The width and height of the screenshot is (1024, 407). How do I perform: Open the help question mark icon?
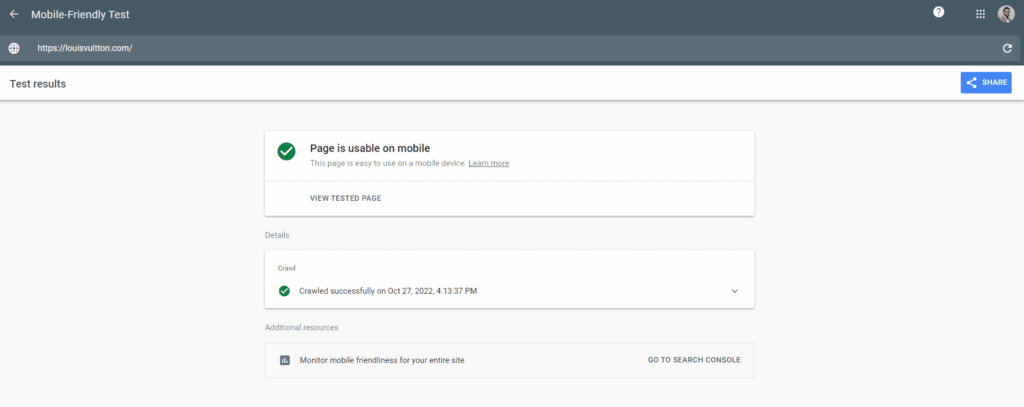tap(938, 12)
